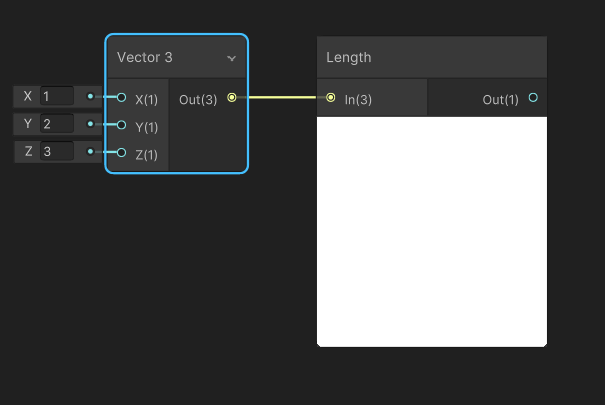This screenshot has width=605, height=405.
Task: Edit the Z value field containing 3
Action: [x=57, y=152]
